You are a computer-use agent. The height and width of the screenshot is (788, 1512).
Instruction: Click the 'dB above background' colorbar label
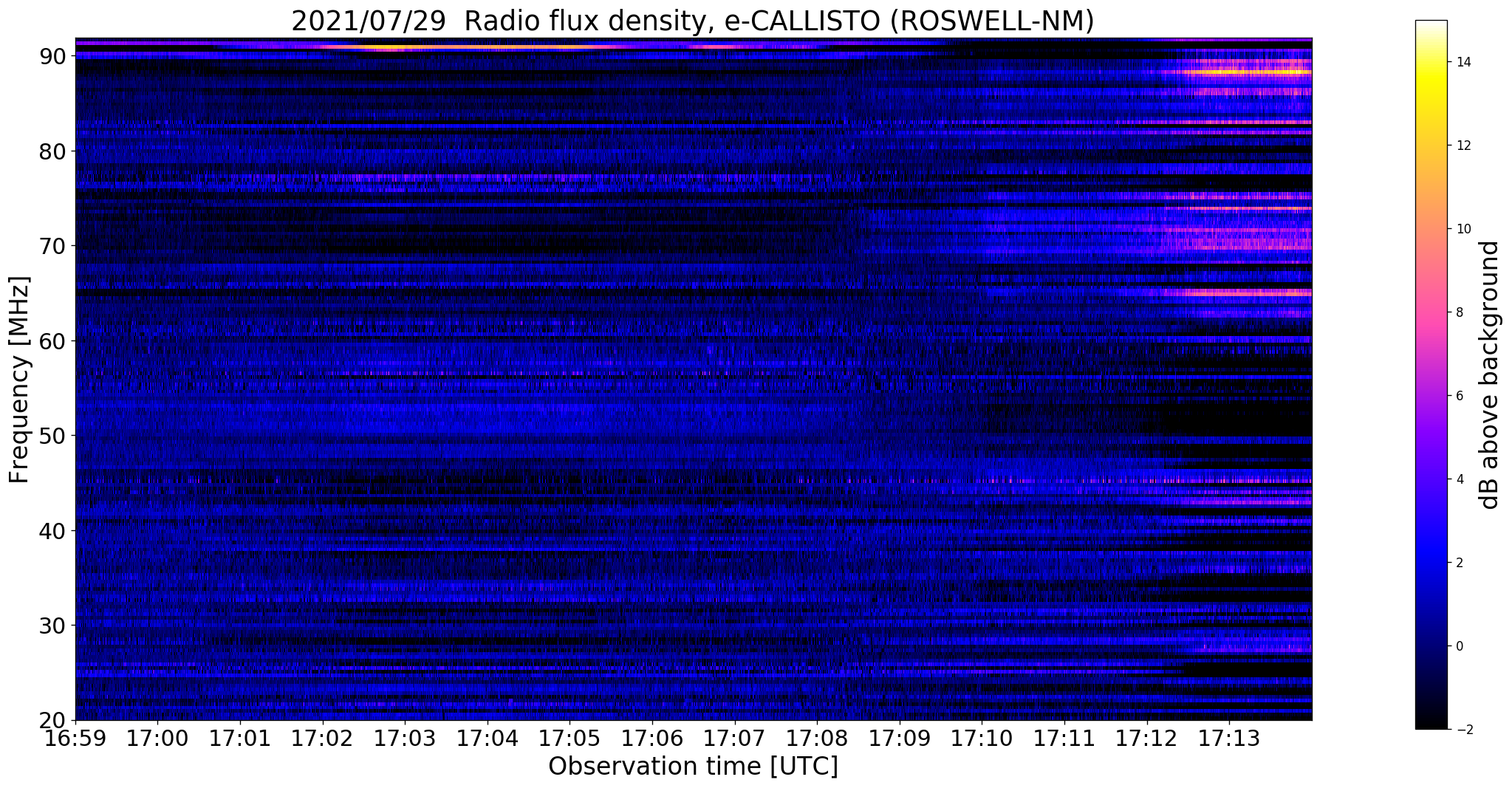pos(1490,375)
